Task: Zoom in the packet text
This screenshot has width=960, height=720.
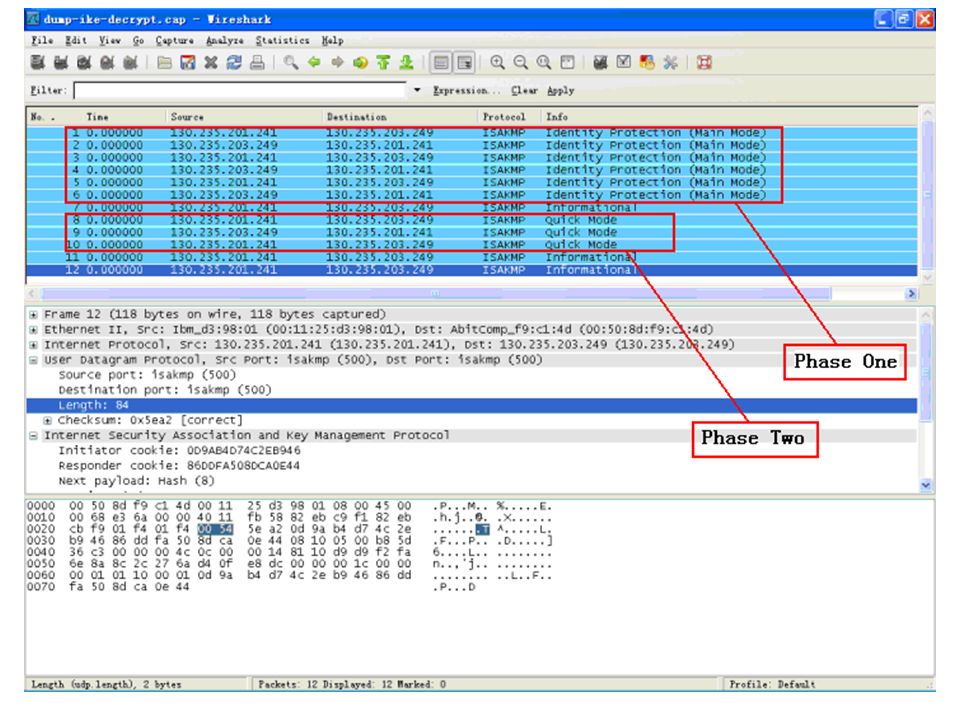Action: (x=497, y=62)
